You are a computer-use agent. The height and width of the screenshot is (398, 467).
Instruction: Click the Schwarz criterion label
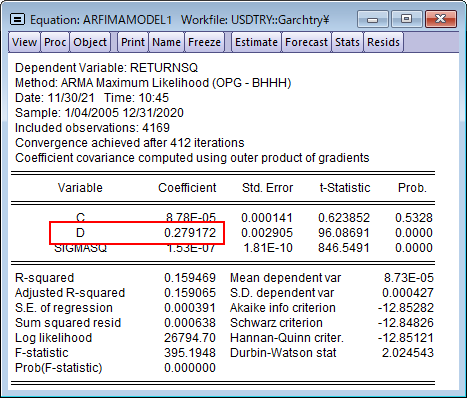pos(276,323)
